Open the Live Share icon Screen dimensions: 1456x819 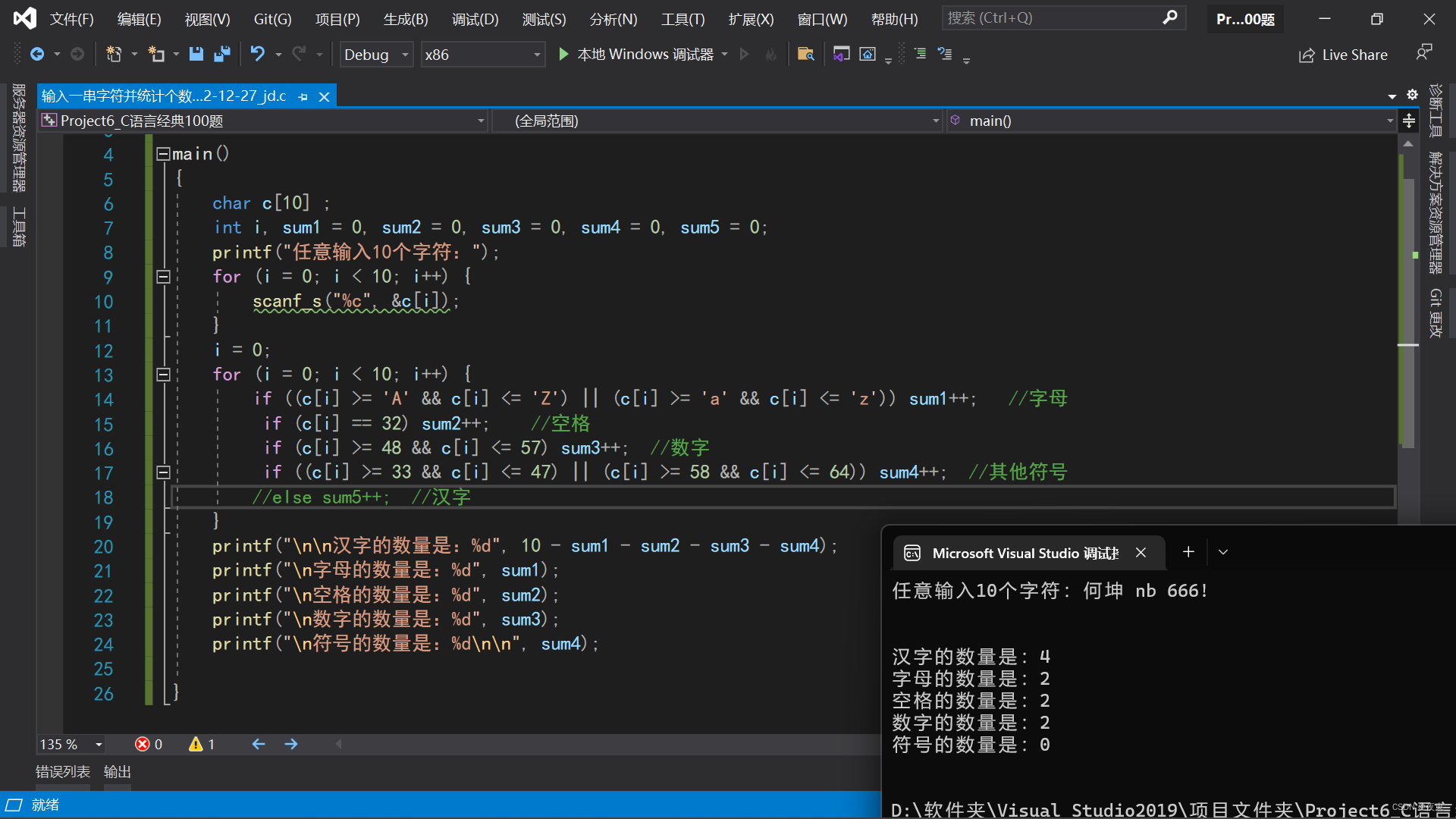tap(1306, 55)
